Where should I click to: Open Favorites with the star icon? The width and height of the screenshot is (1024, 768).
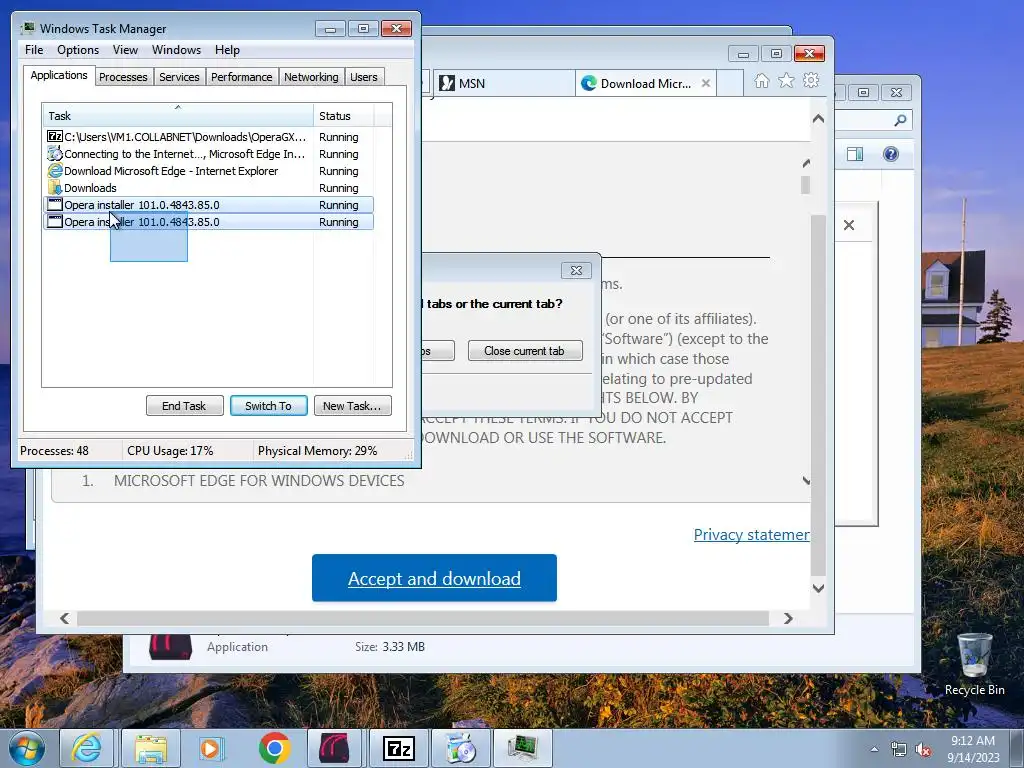[786, 80]
